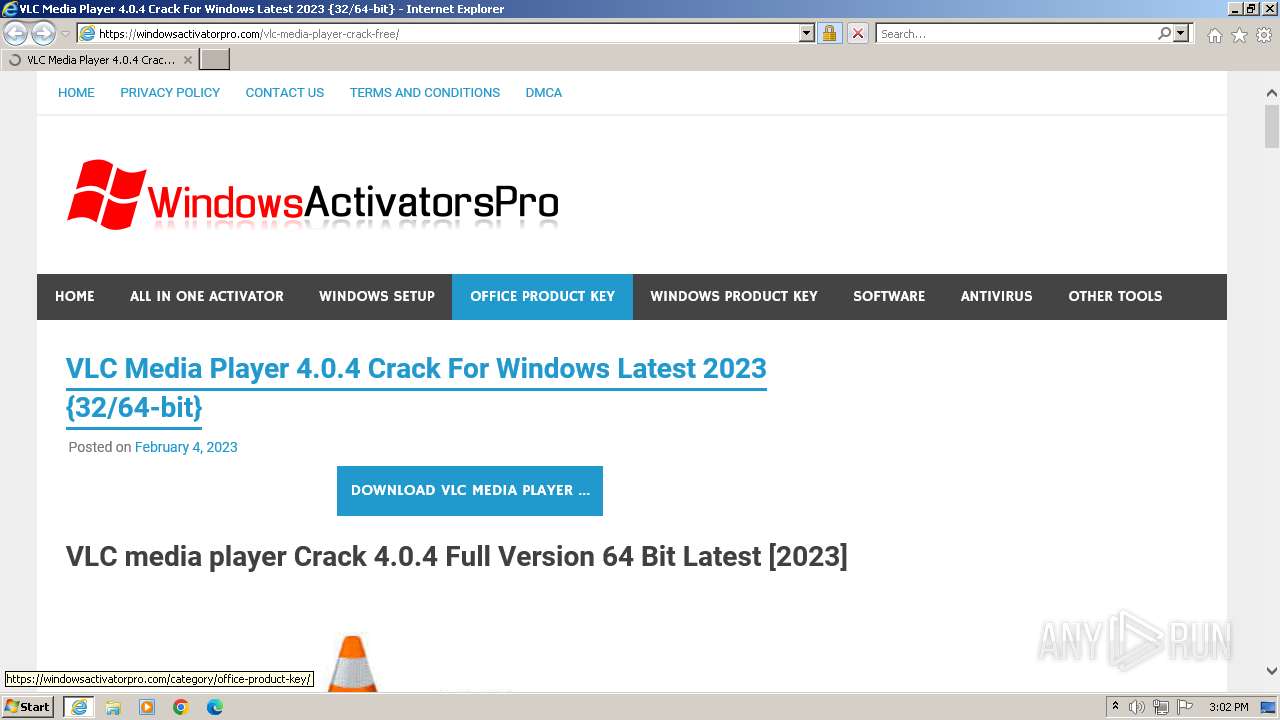Click Internet Explorer taskbar icon

[79, 707]
